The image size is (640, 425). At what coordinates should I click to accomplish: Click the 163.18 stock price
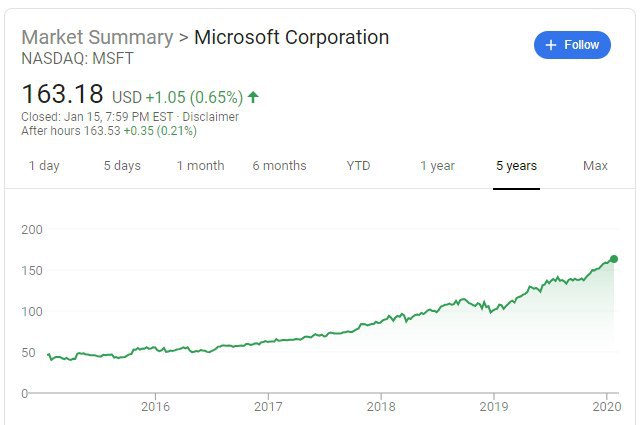pos(62,95)
